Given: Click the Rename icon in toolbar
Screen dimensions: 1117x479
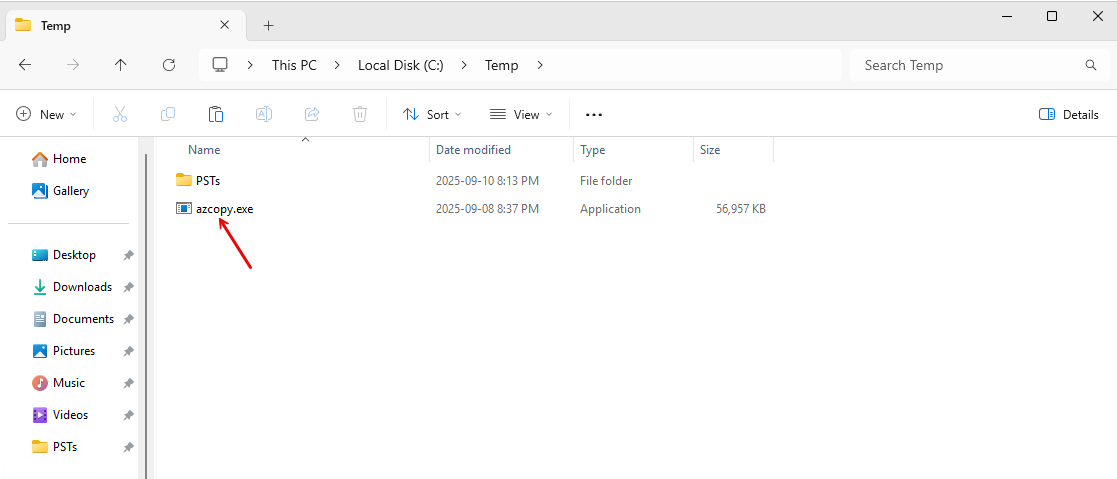Looking at the screenshot, I should tap(264, 114).
